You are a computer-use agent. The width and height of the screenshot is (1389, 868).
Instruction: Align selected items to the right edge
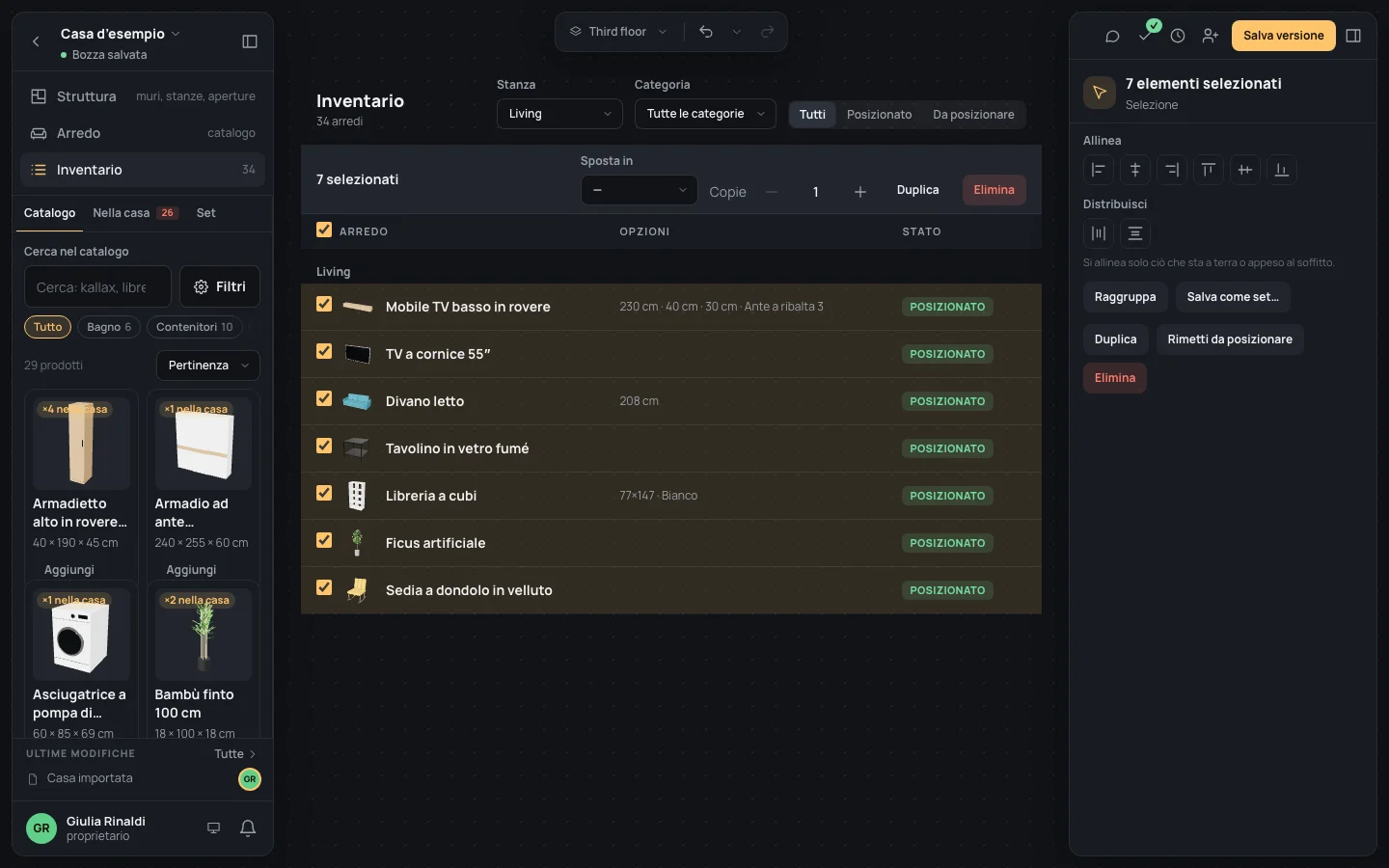pos(1172,170)
